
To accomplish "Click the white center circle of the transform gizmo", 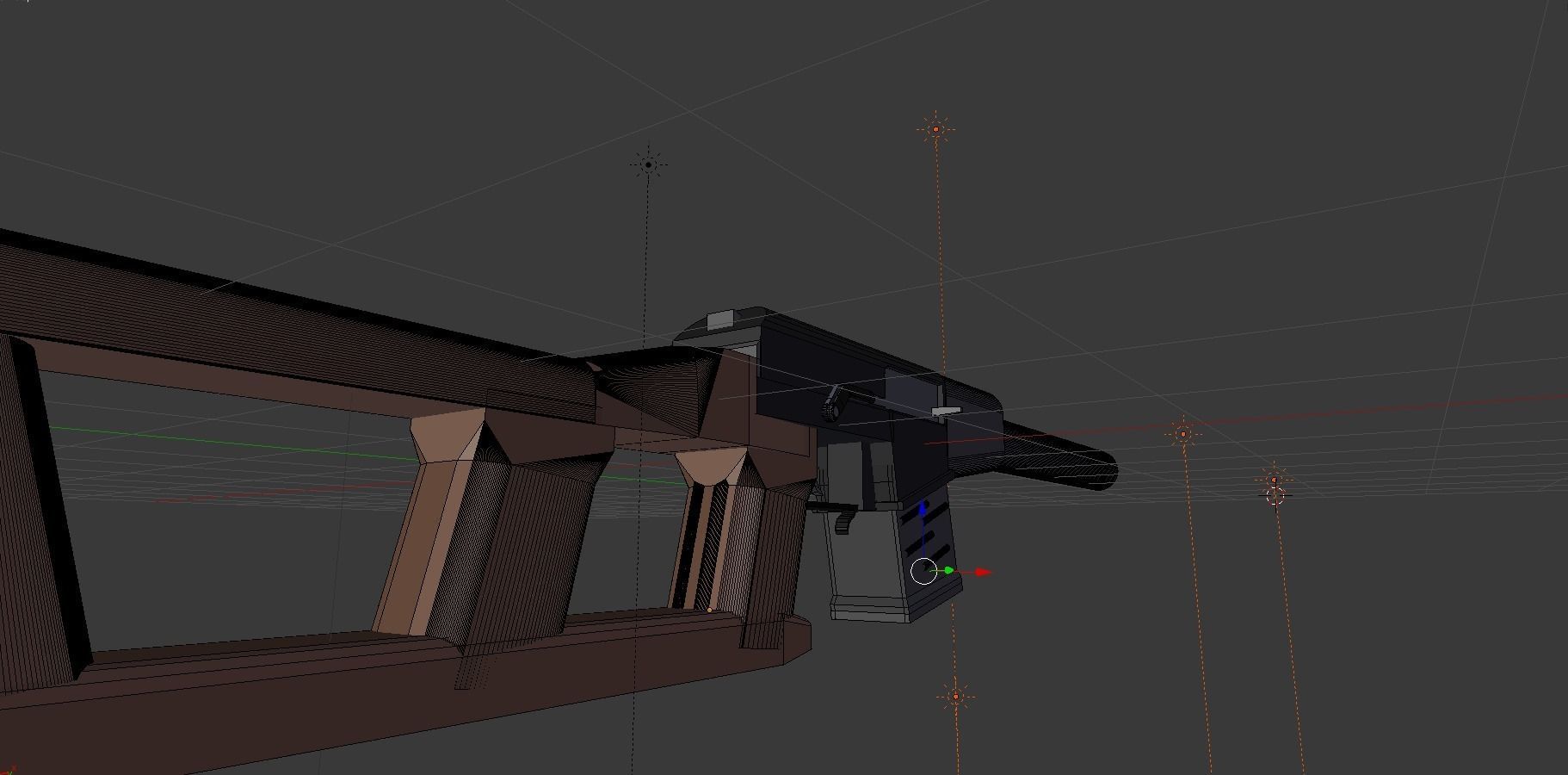I will click(x=923, y=571).
